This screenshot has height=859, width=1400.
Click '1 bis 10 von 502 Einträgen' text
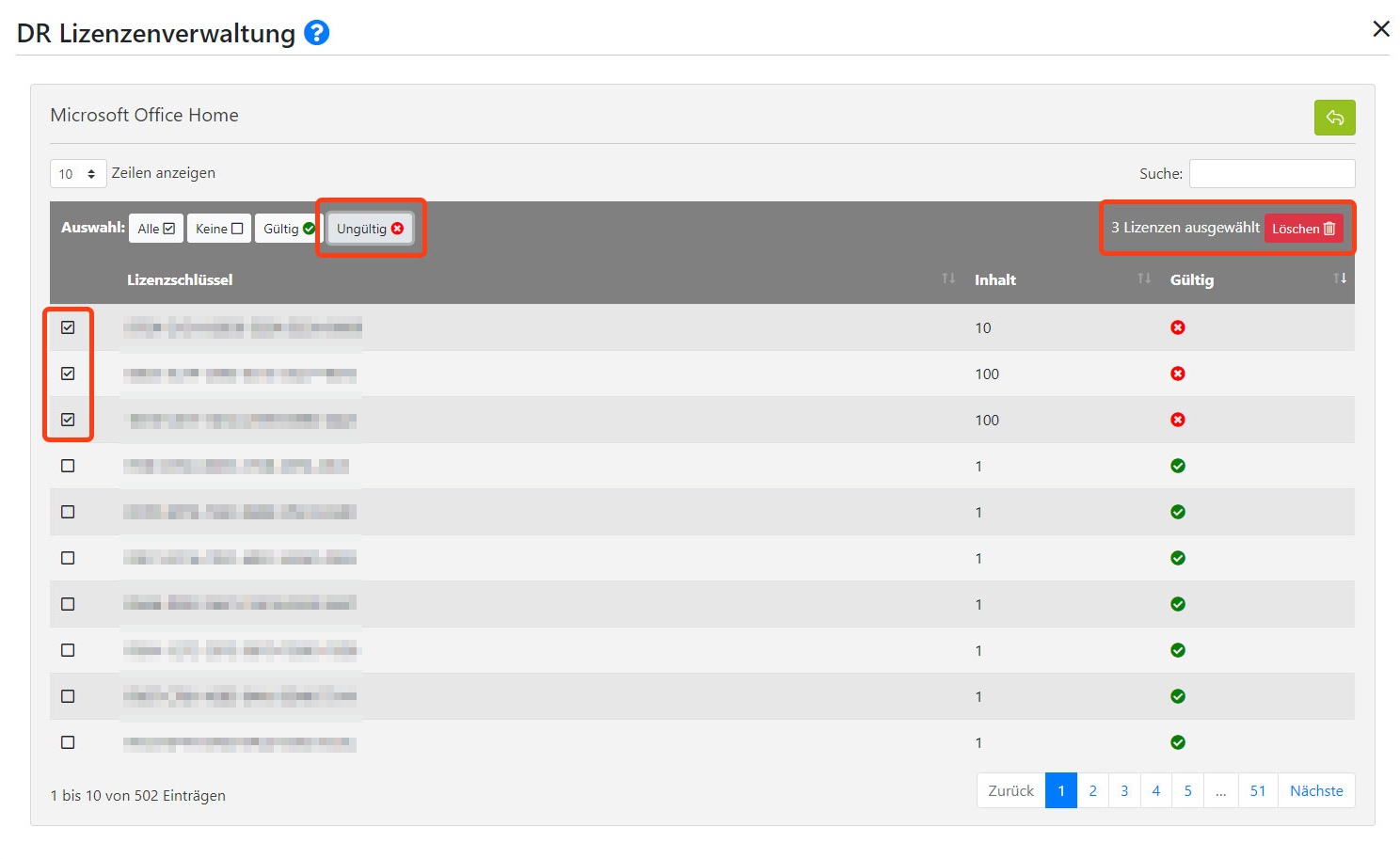138,796
